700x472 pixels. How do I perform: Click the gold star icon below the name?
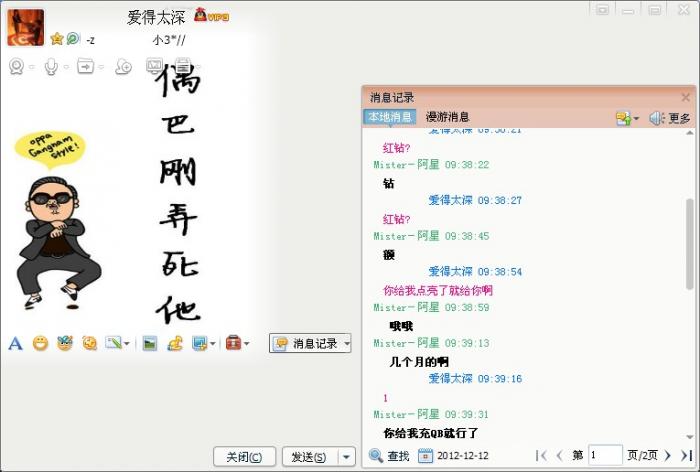pyautogui.click(x=57, y=39)
